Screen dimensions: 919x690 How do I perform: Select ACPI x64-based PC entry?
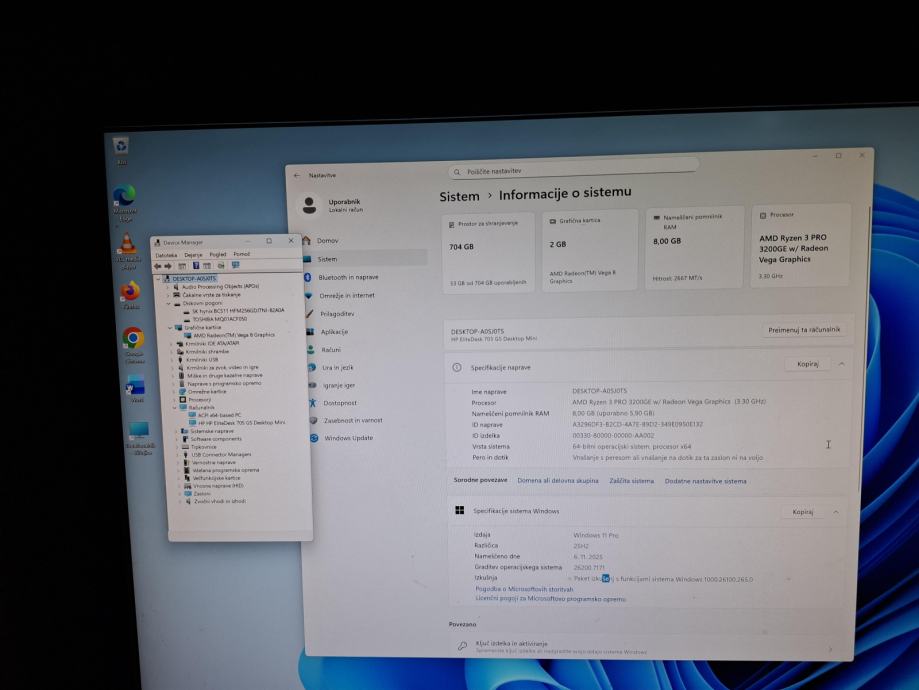point(219,415)
